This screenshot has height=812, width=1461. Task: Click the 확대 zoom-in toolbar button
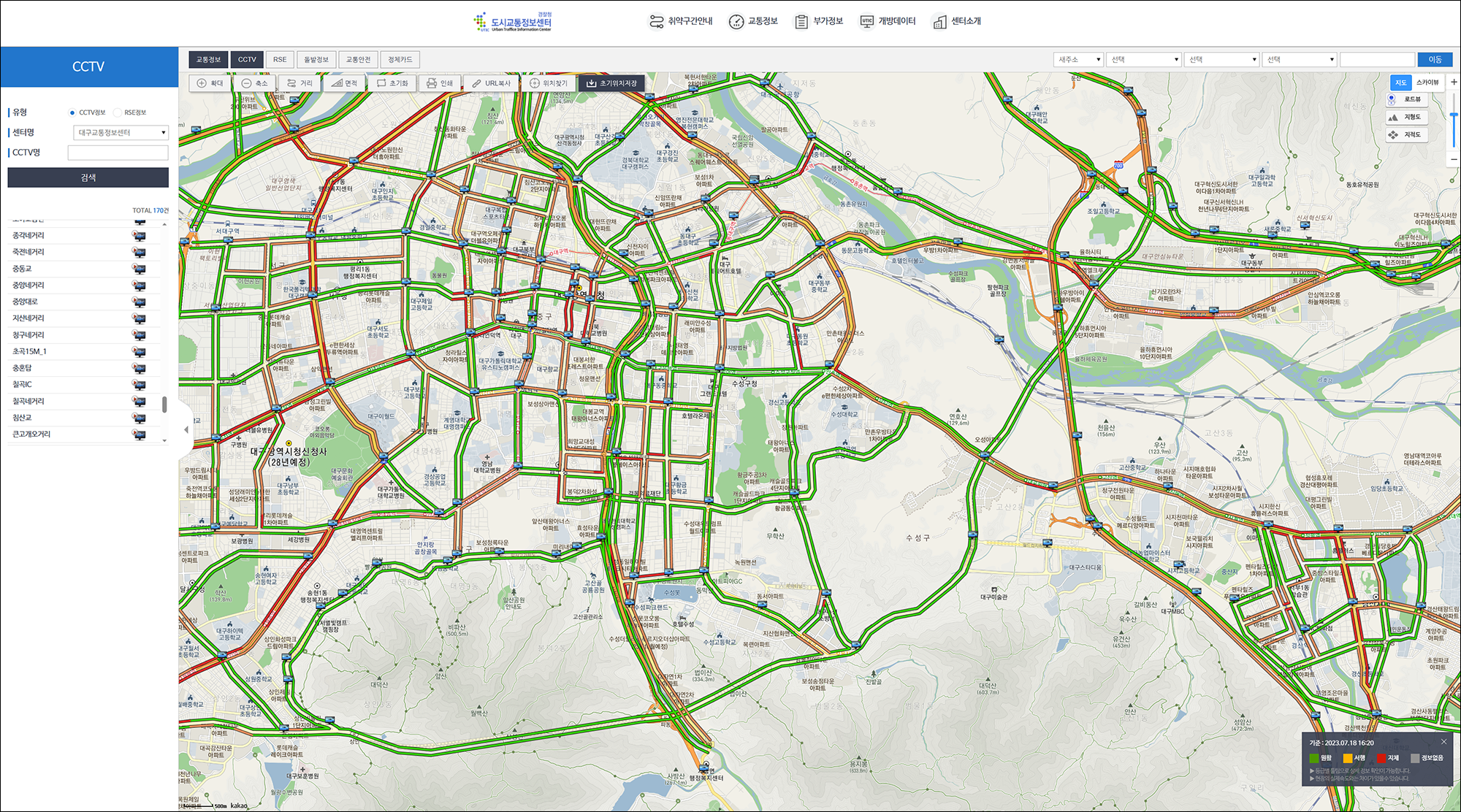pos(210,83)
